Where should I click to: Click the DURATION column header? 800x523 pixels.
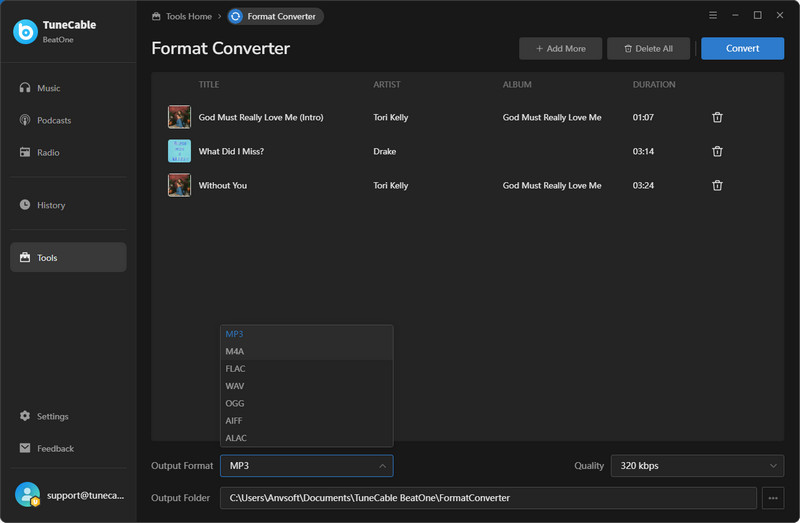click(x=654, y=85)
